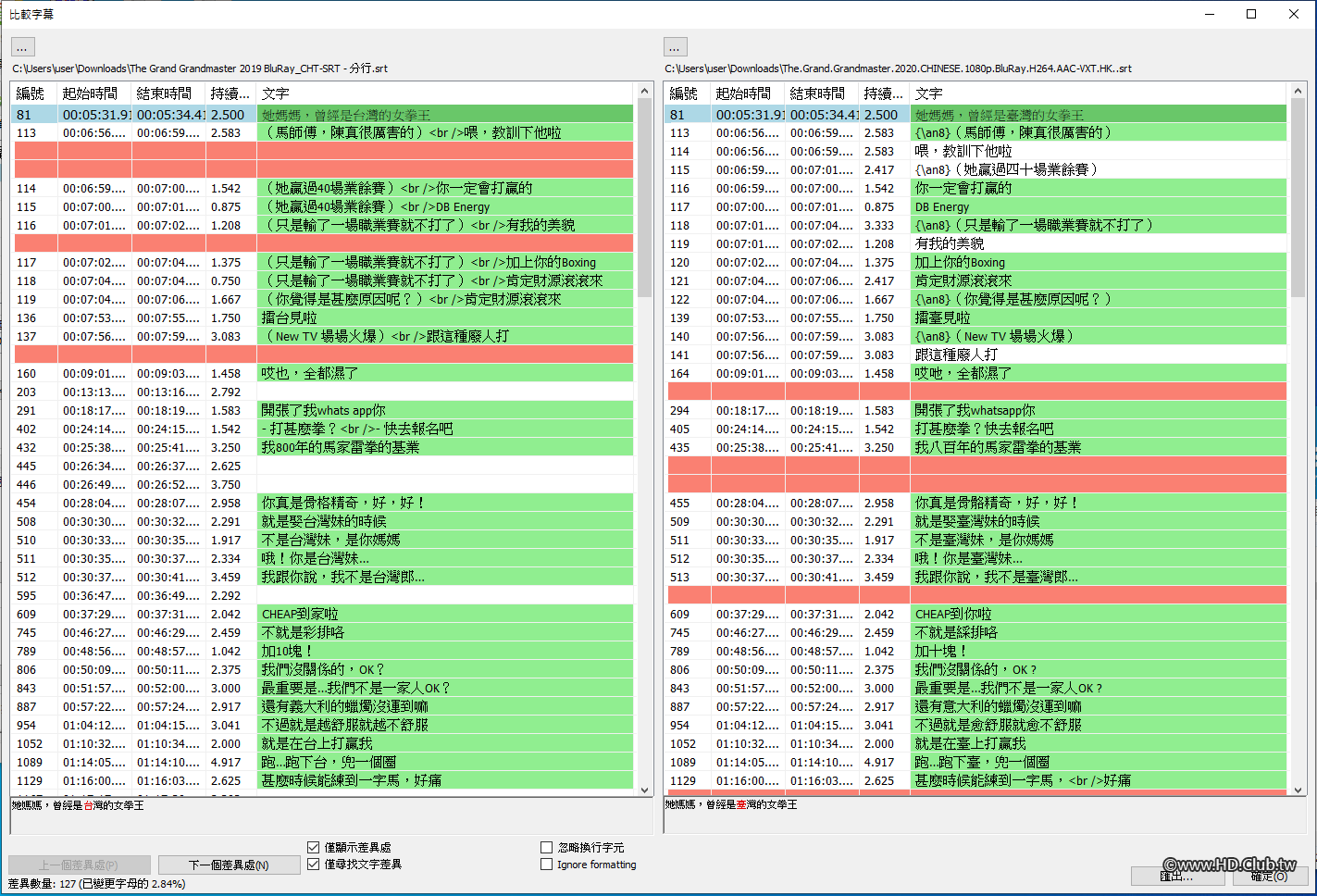Click the right list's vertical scrollbar thumb
The image size is (1317, 896).
pos(1298,199)
